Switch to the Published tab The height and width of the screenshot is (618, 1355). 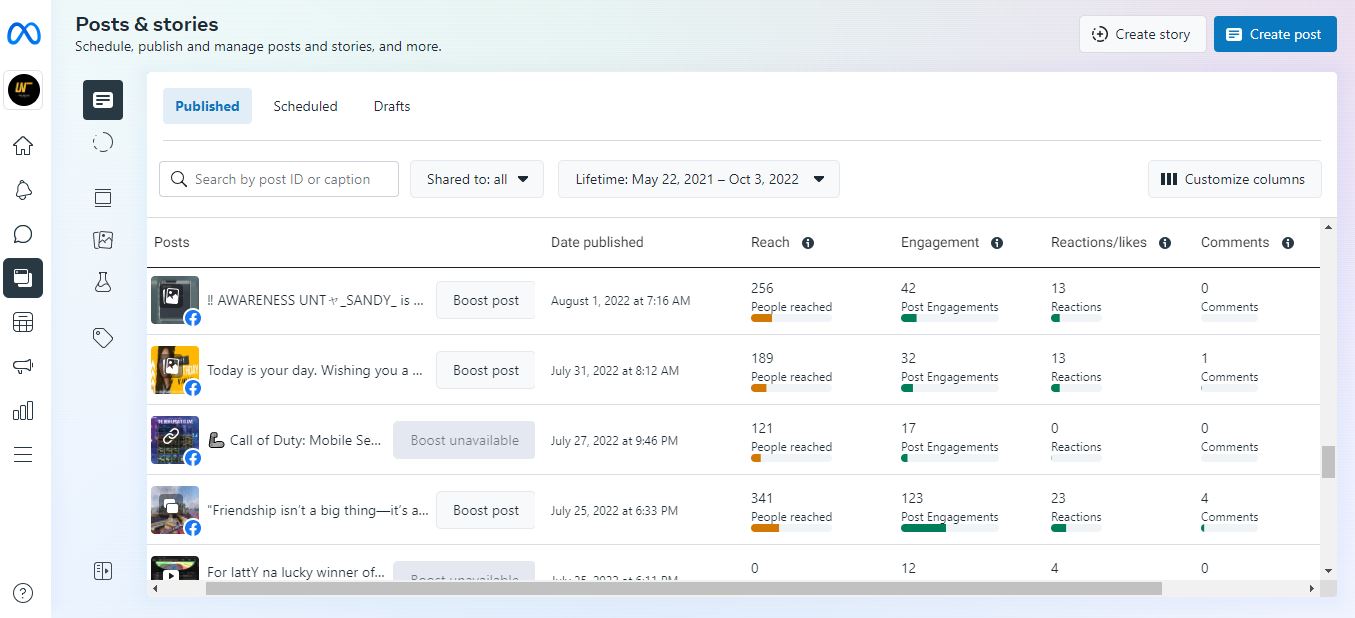click(x=207, y=106)
